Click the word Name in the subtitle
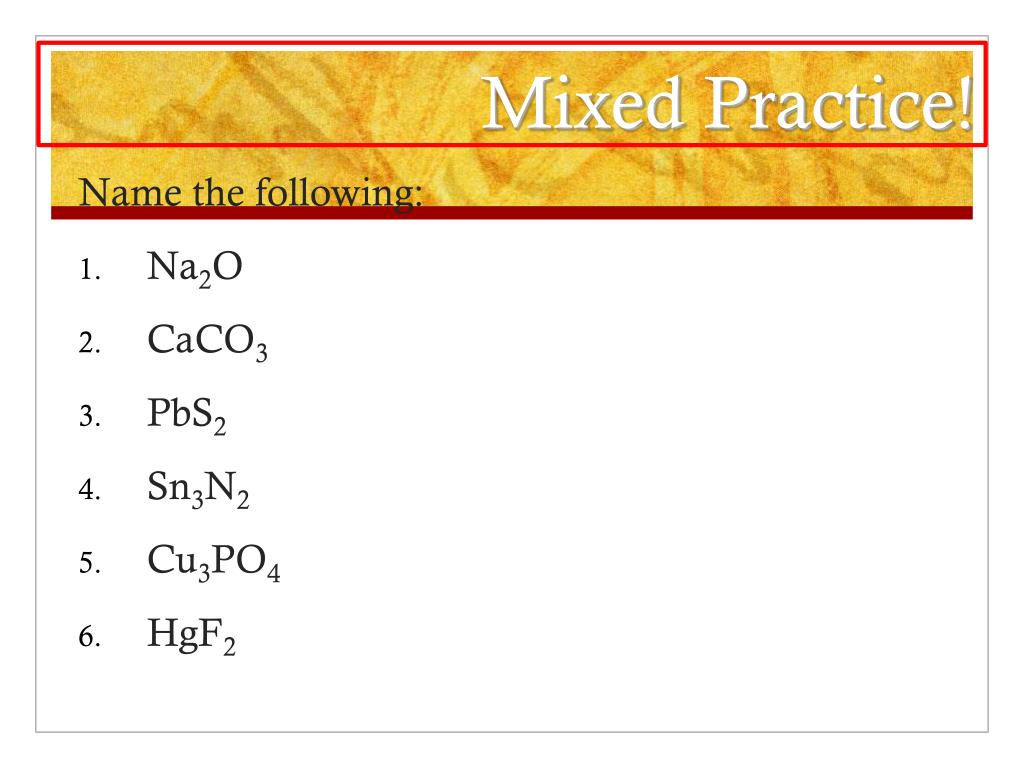Screen dimensions: 1024x768 (x=130, y=193)
